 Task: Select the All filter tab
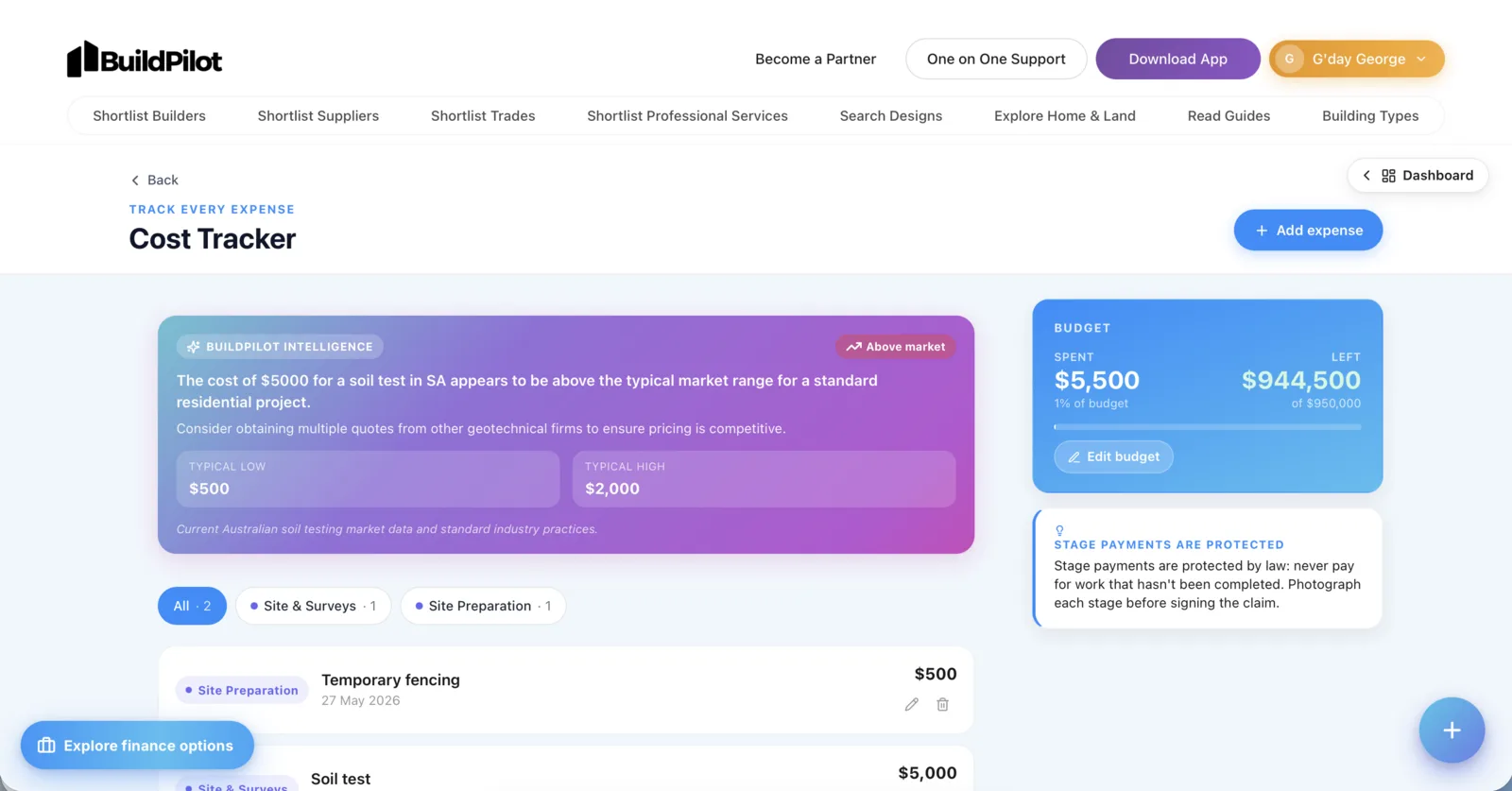[192, 606]
